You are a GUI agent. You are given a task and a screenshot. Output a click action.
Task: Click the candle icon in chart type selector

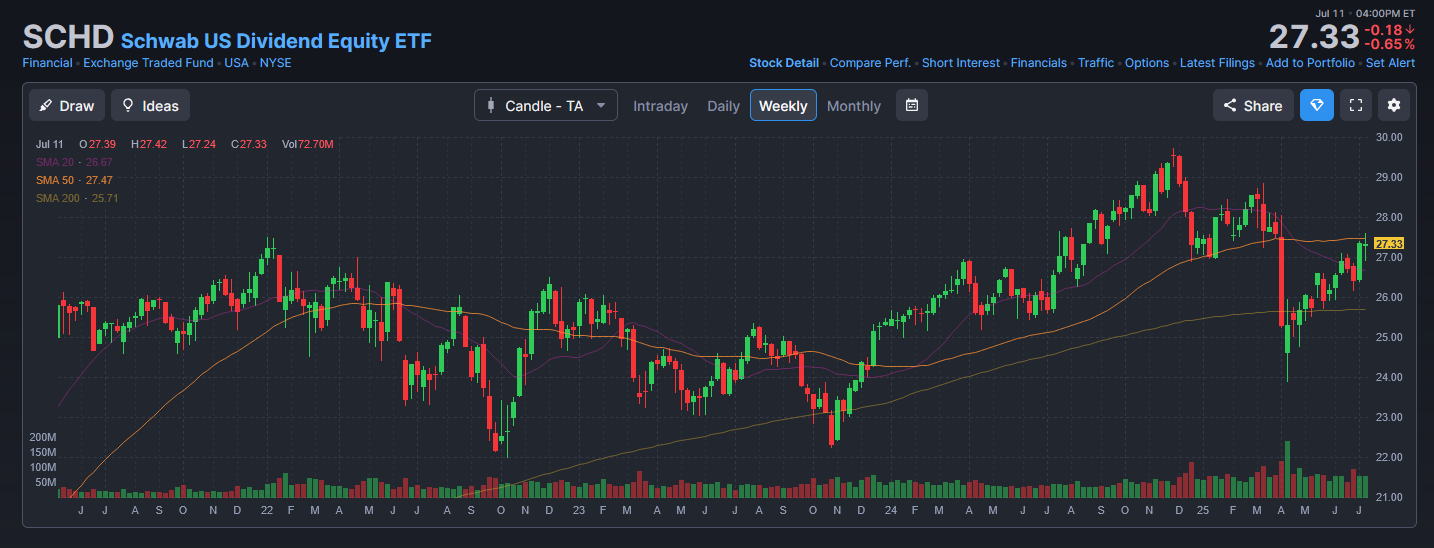[491, 105]
